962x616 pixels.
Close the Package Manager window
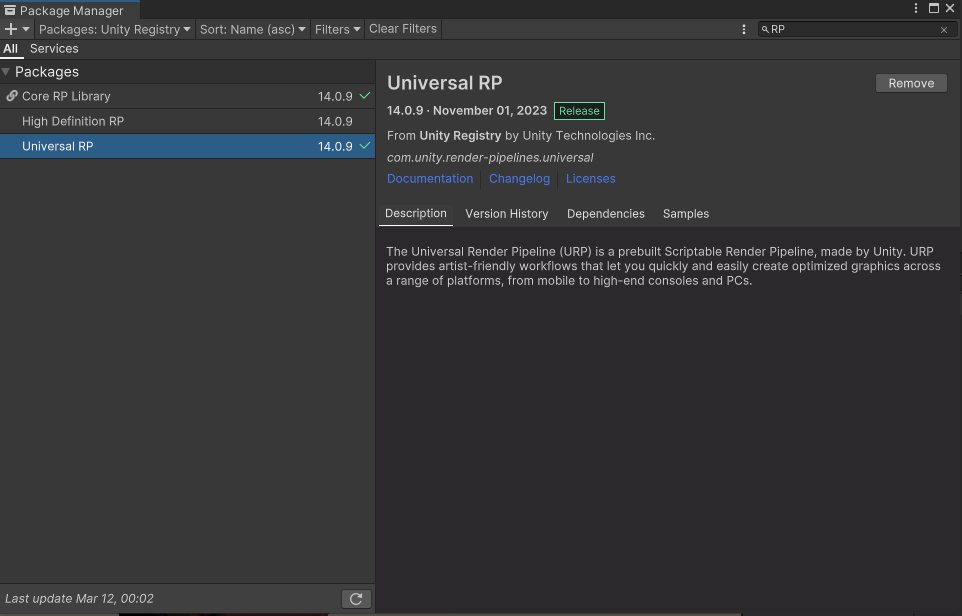950,8
